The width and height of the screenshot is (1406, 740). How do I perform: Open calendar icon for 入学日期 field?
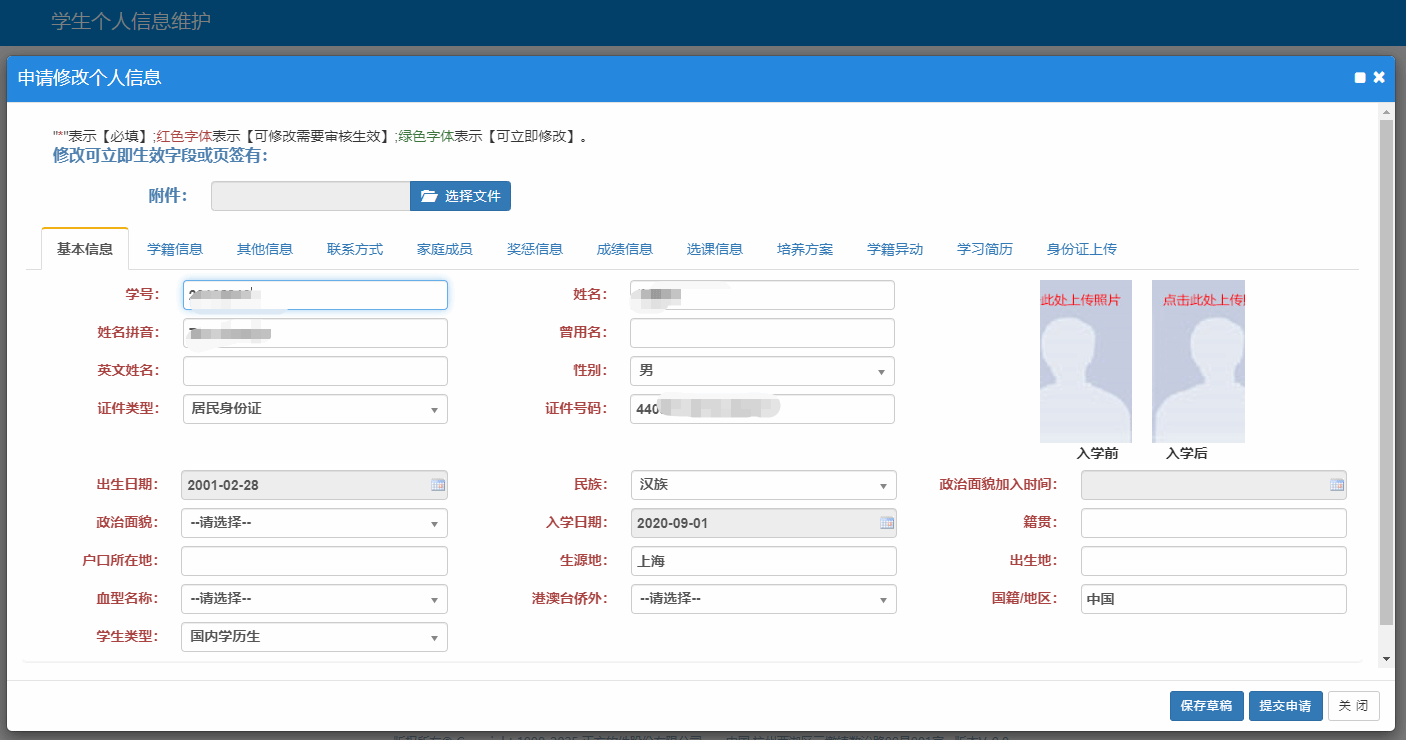[x=886, y=523]
